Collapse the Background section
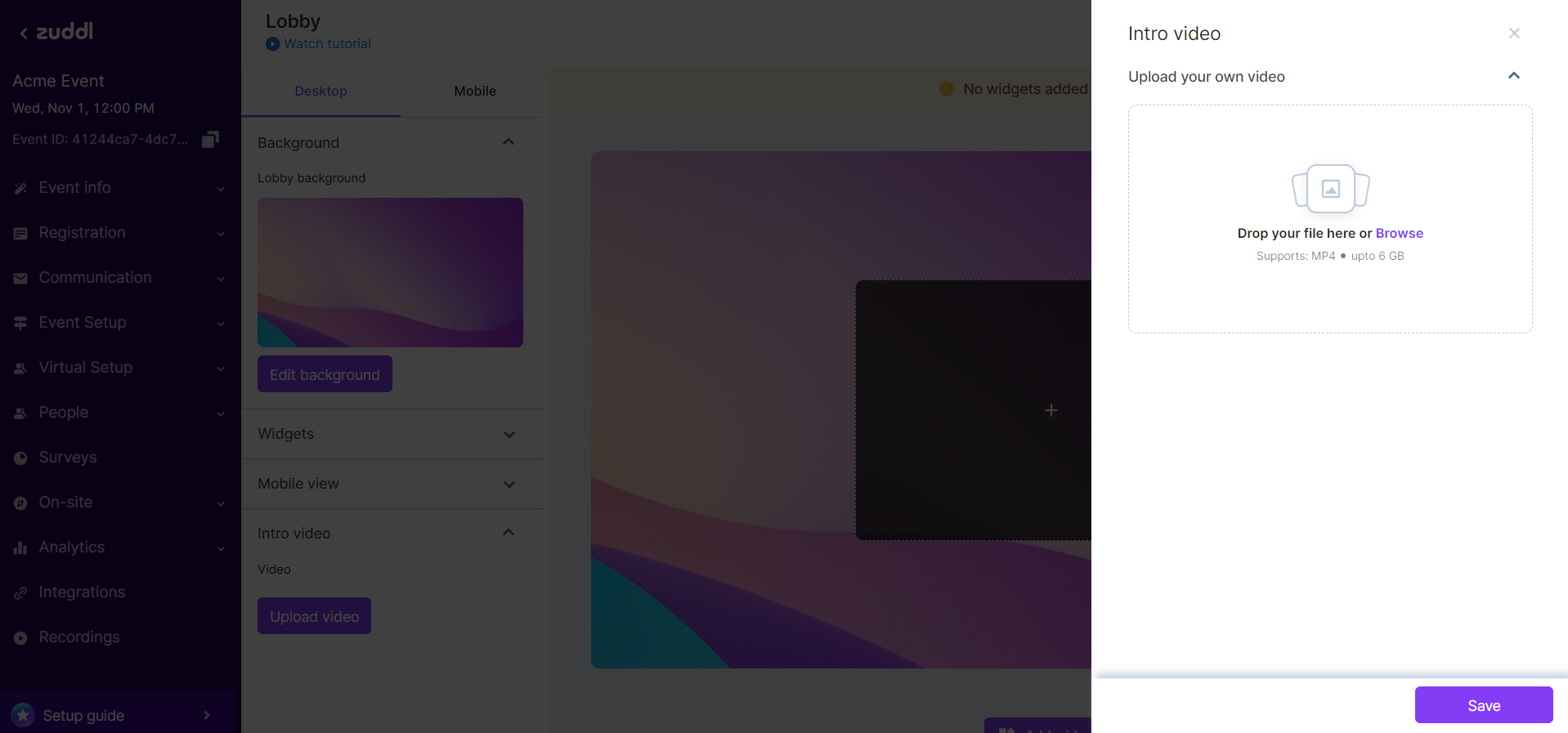Image resolution: width=1568 pixels, height=733 pixels. tap(508, 142)
